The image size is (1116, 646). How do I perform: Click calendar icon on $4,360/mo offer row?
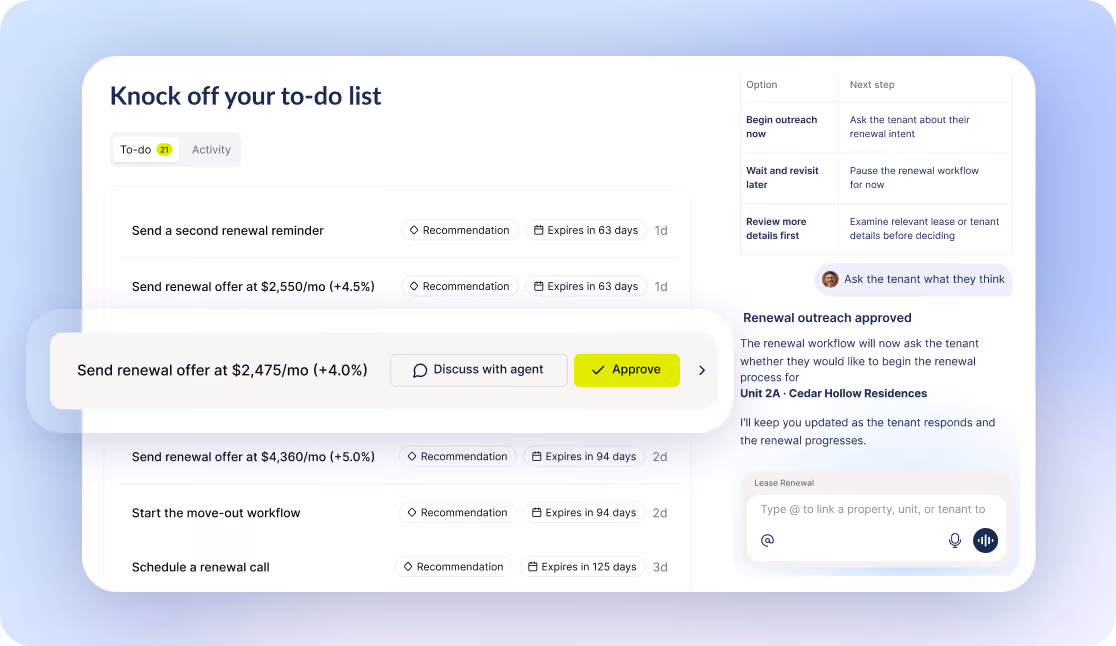pos(537,456)
